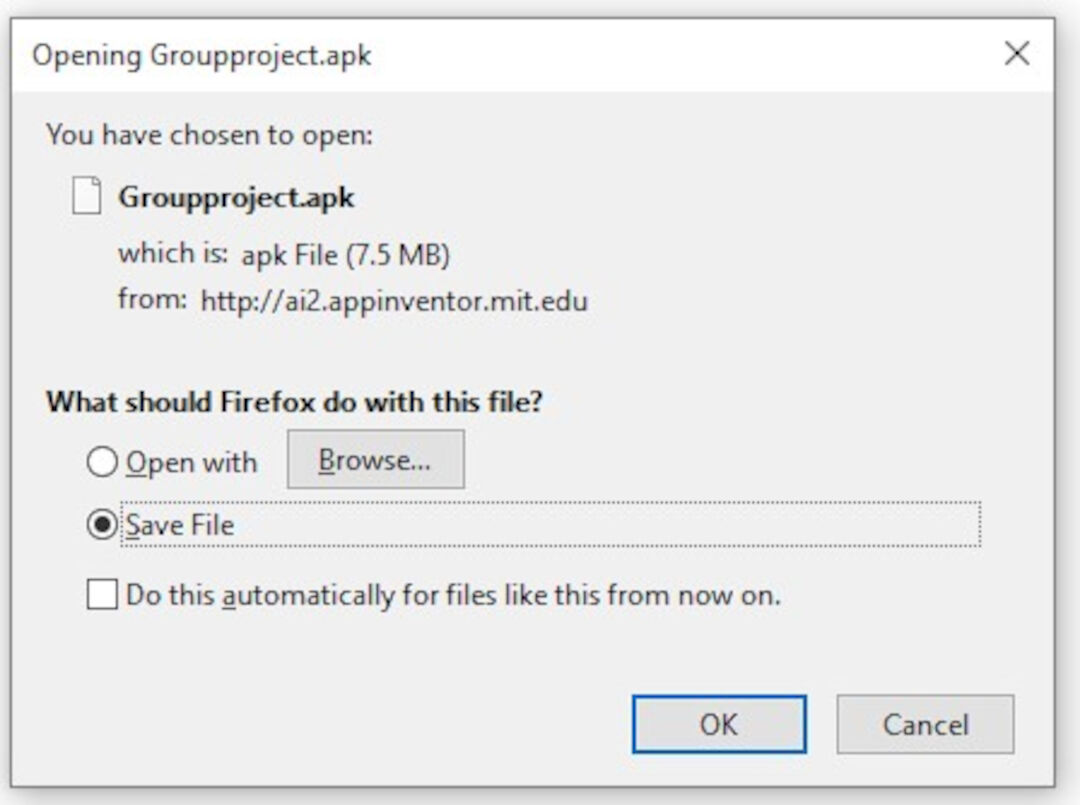Click the Cancel button
This screenshot has height=805, width=1080.
coord(925,724)
